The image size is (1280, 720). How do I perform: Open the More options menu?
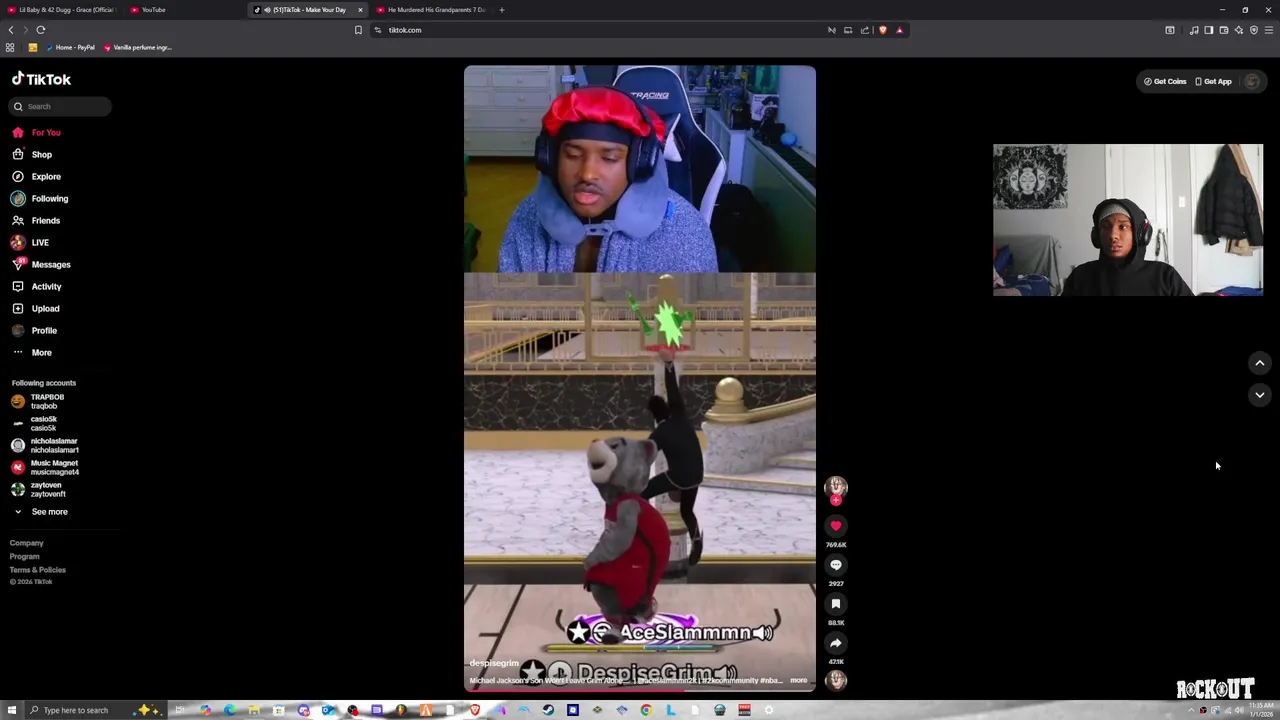click(32, 352)
